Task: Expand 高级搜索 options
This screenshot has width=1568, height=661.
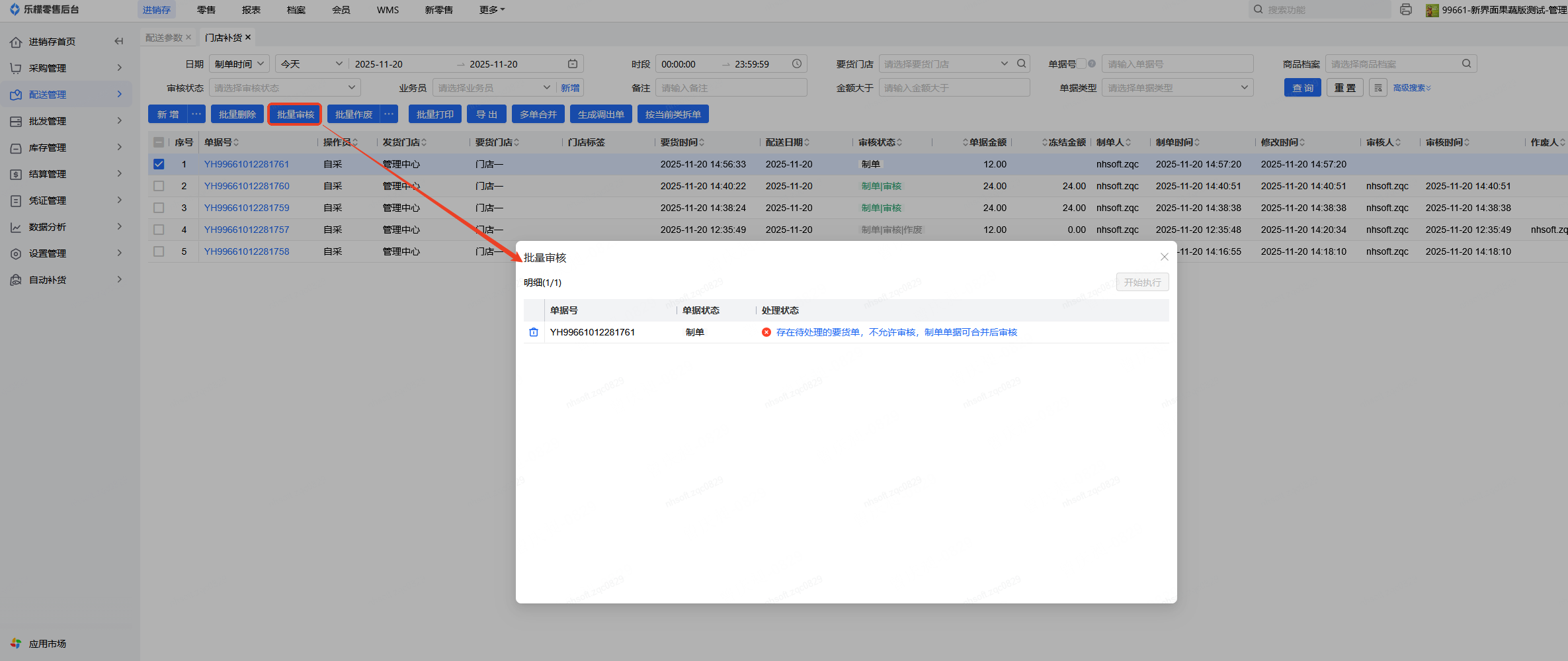Action: 1412,87
